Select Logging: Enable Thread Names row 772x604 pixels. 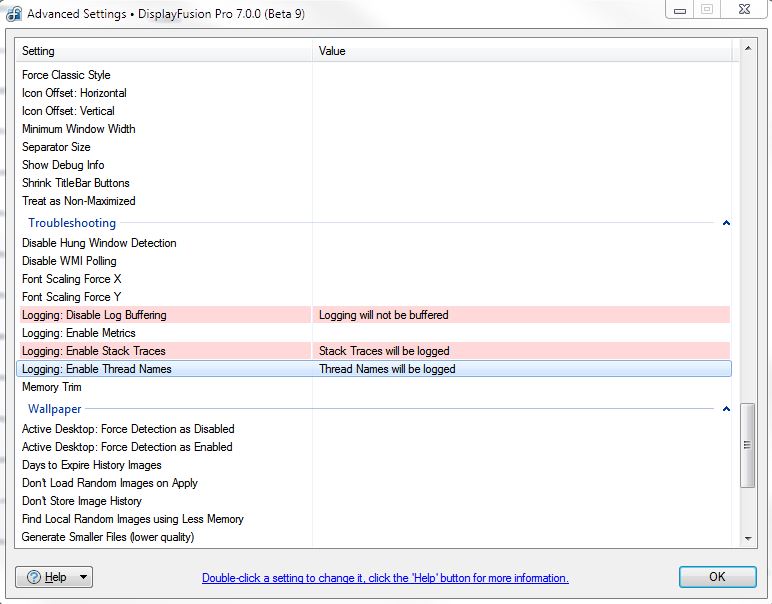point(97,369)
